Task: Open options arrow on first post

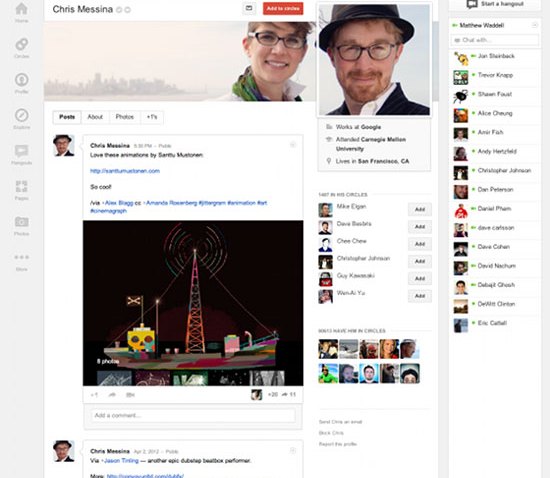Action: [x=293, y=144]
